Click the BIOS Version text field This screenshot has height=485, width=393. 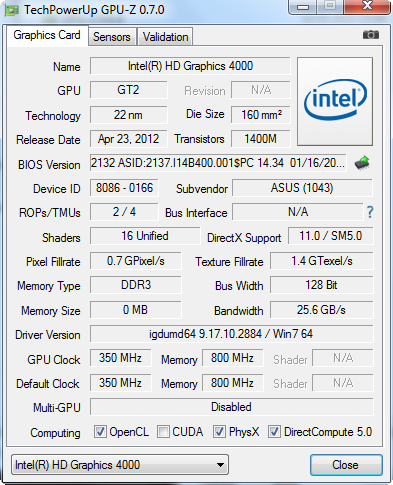click(x=218, y=163)
